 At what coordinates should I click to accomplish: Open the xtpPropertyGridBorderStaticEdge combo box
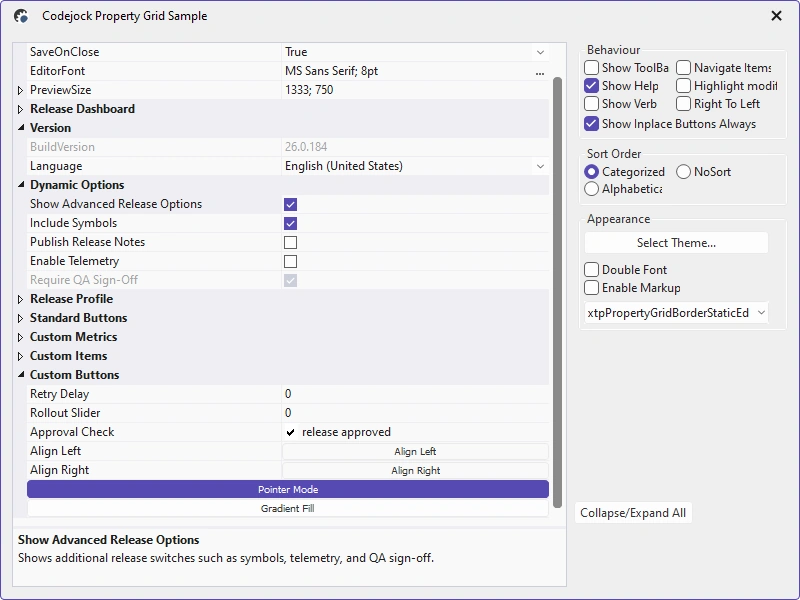pos(676,313)
